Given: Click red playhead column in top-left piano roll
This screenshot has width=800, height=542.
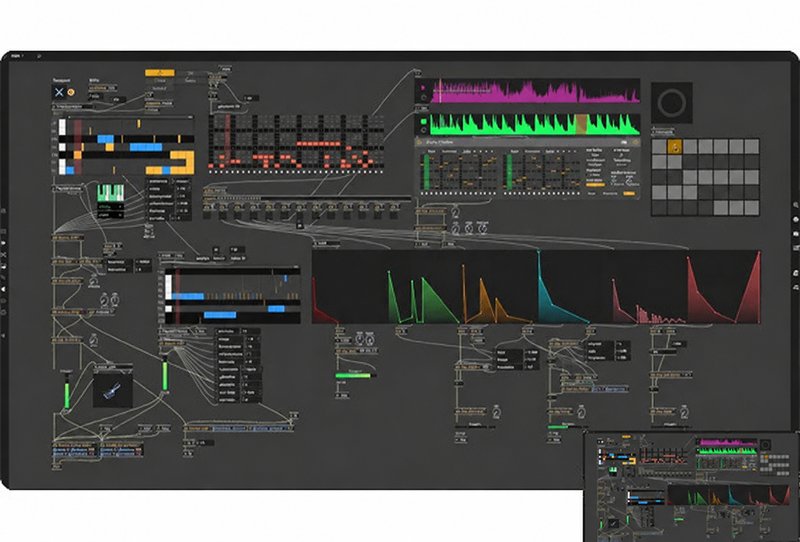Looking at the screenshot, I should (78, 146).
